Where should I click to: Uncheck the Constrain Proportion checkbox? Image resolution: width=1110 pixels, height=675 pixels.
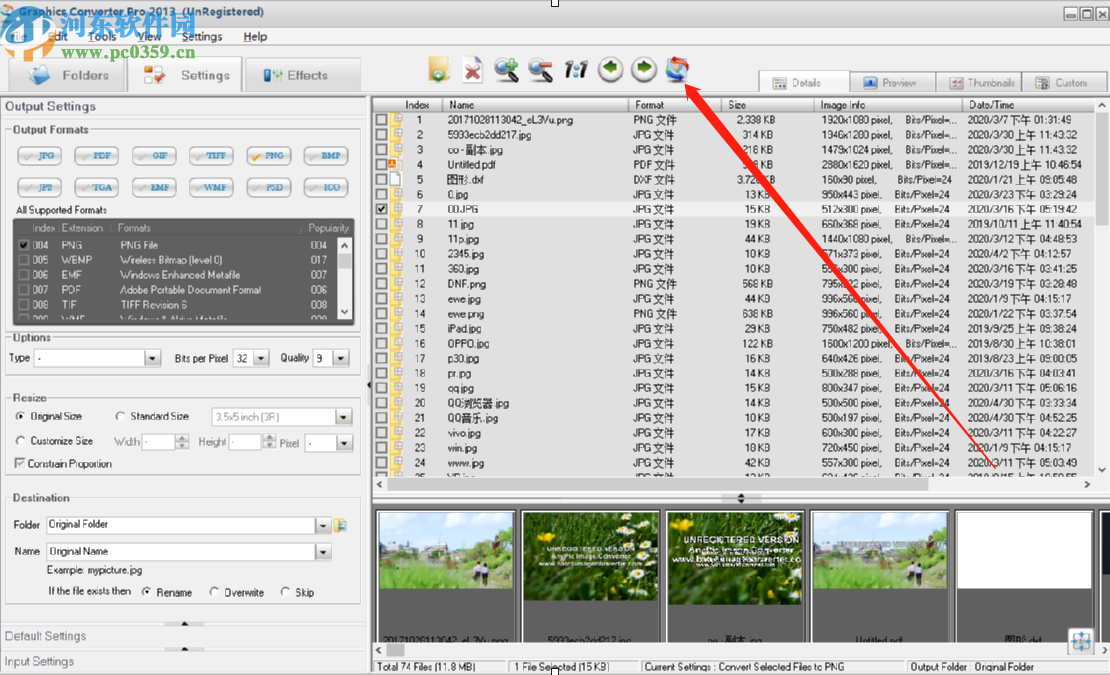tap(22, 462)
